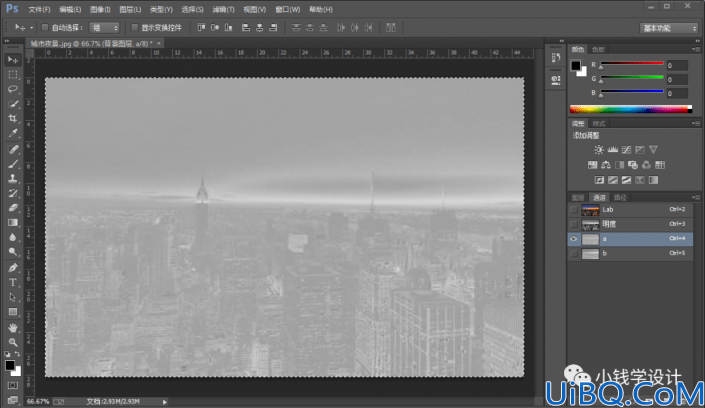Select the Path Selection tool
This screenshot has height=408, width=705.
point(13,297)
